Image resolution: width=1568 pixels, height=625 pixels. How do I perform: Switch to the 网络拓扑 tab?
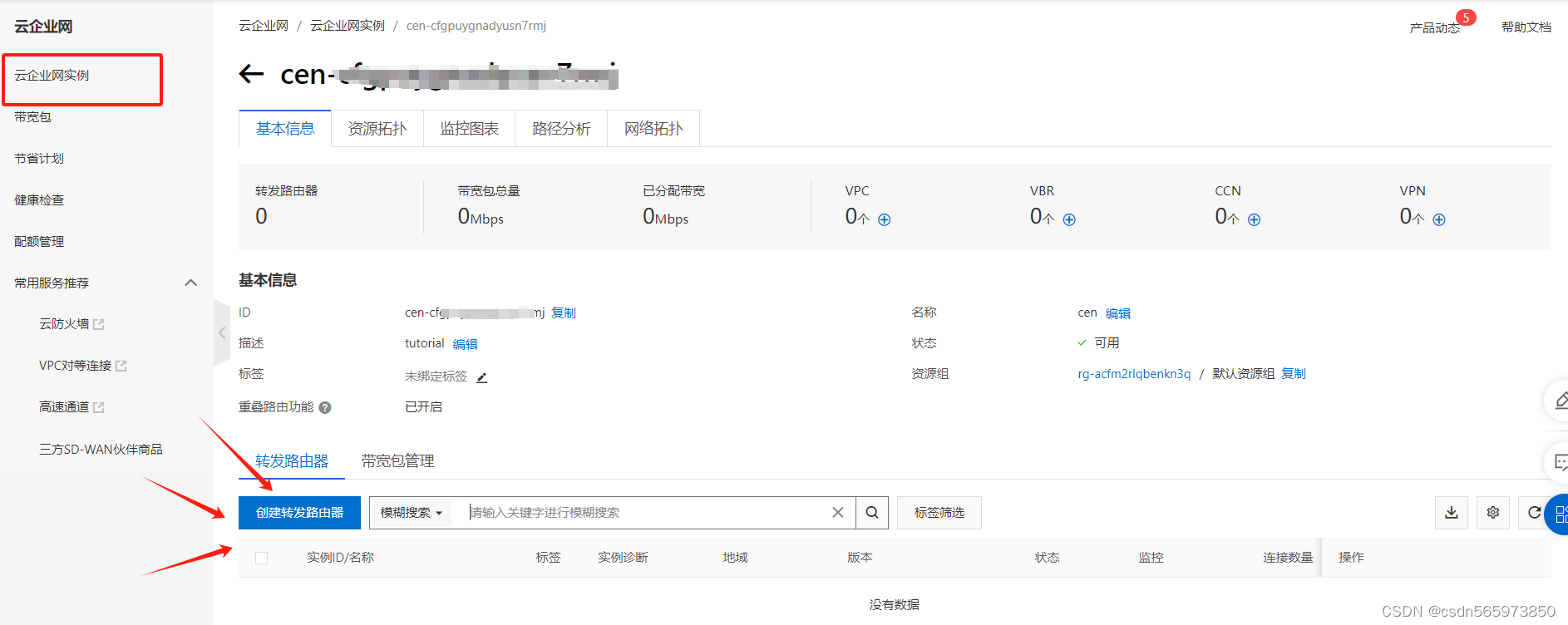coord(653,129)
